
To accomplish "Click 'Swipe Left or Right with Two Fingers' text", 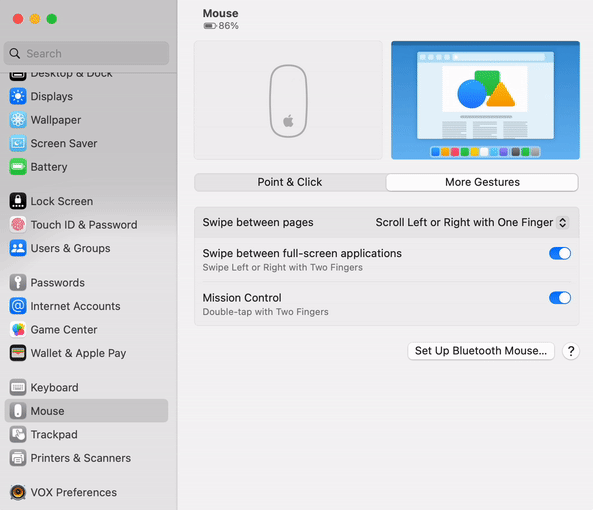I will [x=283, y=267].
